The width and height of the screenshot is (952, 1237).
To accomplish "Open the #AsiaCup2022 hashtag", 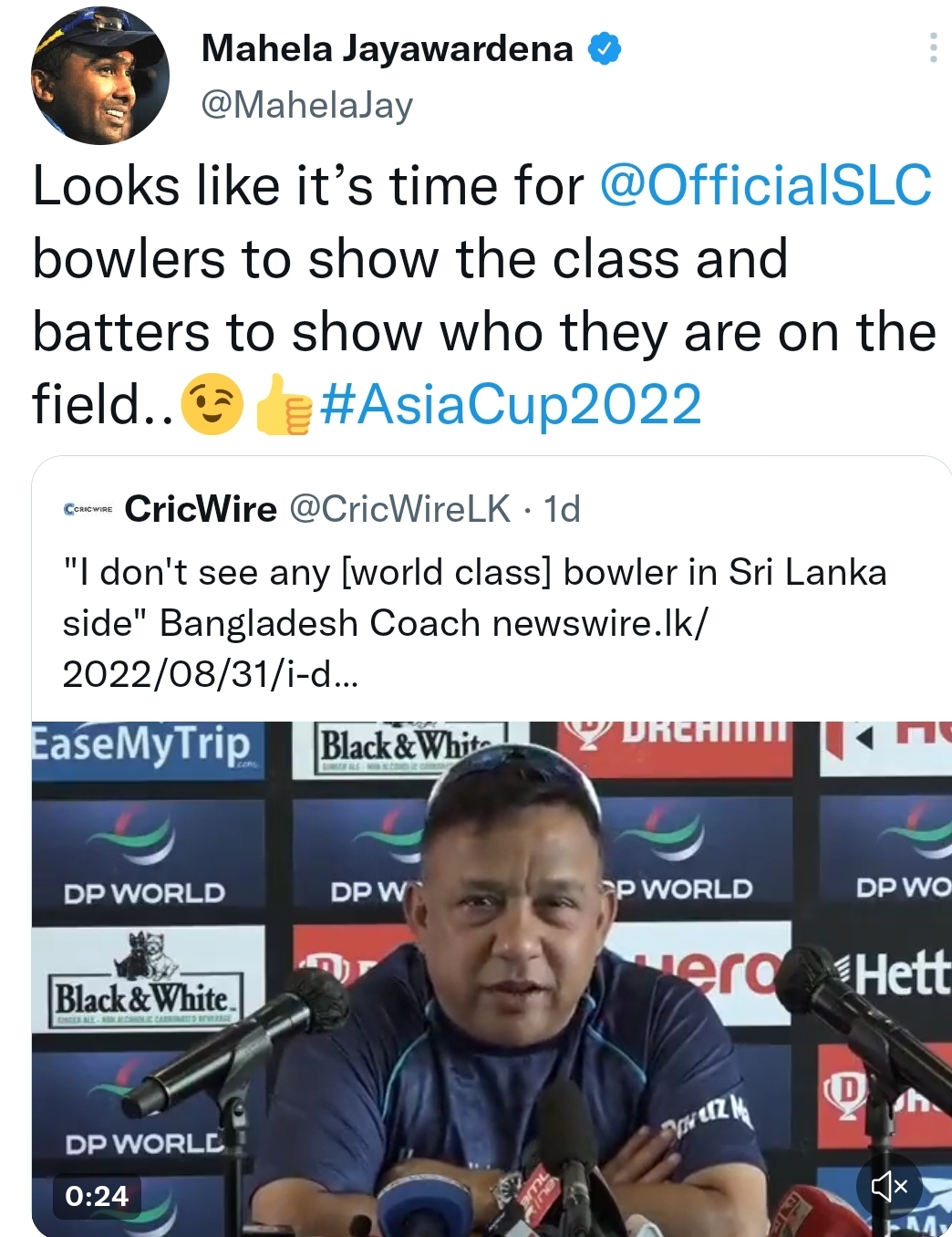I will [511, 404].
